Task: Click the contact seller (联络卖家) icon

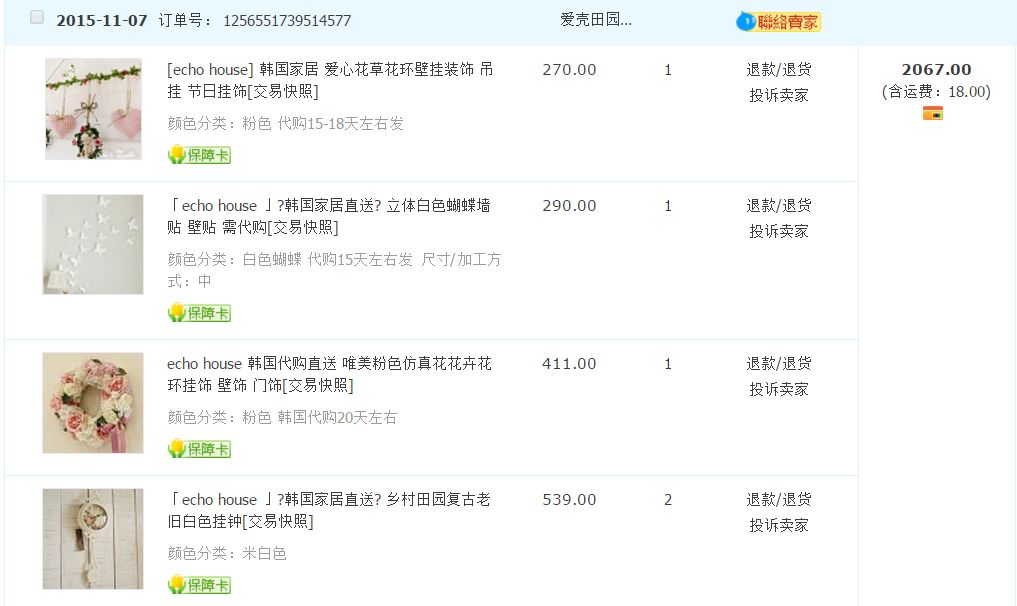Action: (x=778, y=21)
